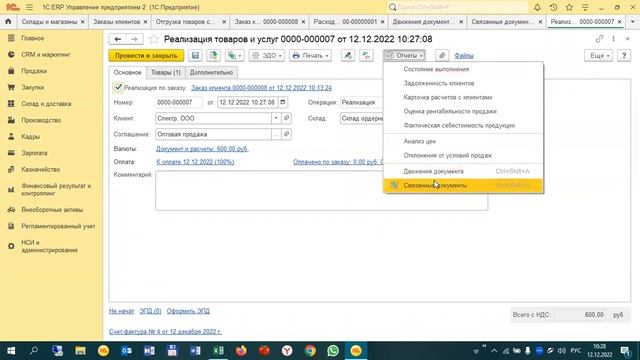Open Закупки section in sidebar
640x360 pixels.
click(x=33, y=87)
